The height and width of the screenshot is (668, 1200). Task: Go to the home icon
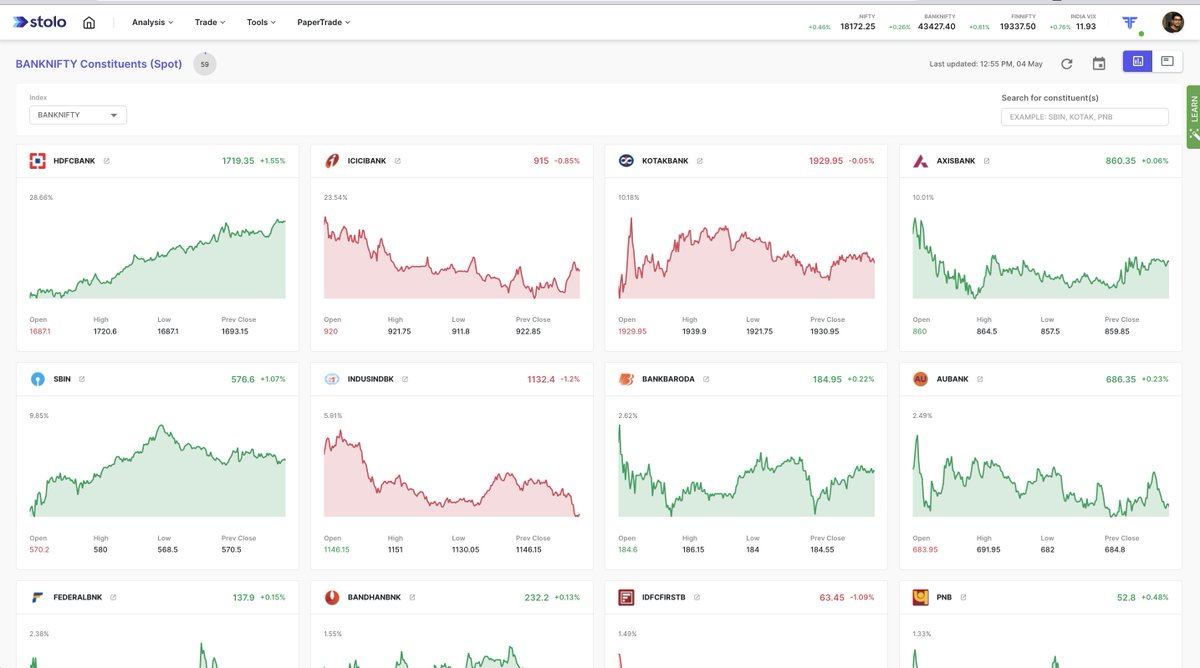[x=89, y=22]
